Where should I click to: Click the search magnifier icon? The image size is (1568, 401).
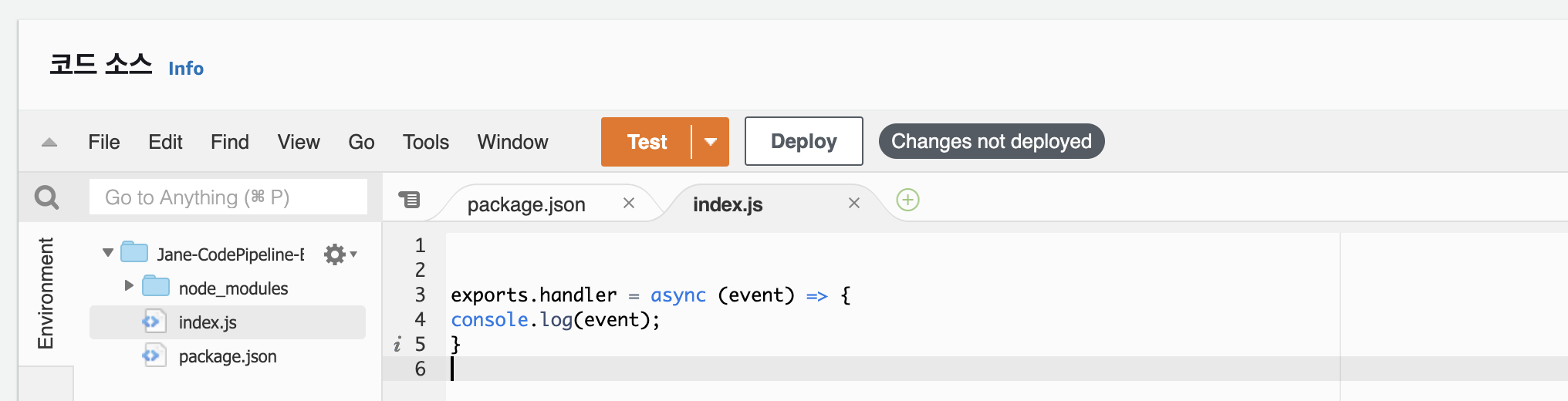tap(47, 197)
